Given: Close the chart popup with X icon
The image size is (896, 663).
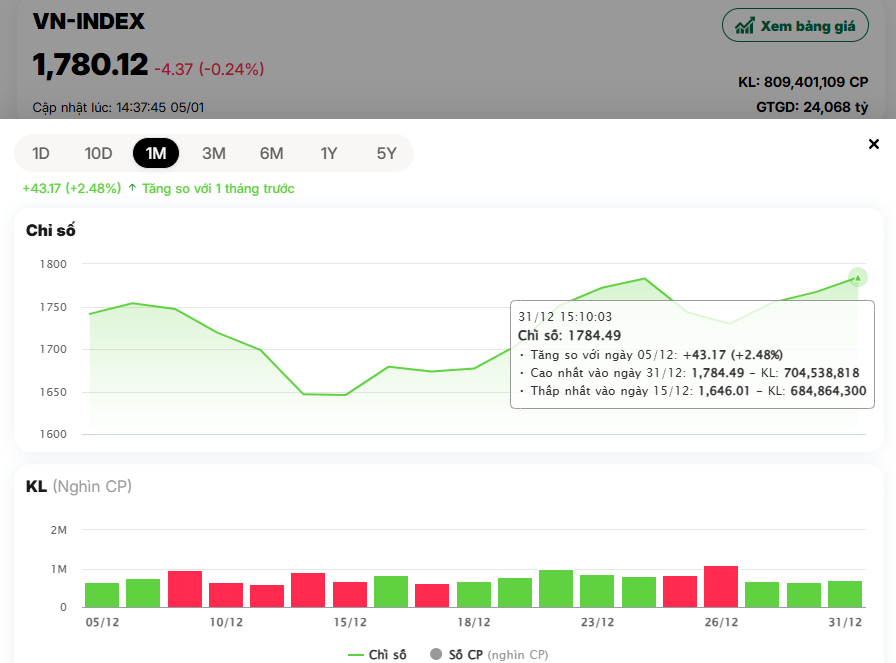Looking at the screenshot, I should [873, 144].
